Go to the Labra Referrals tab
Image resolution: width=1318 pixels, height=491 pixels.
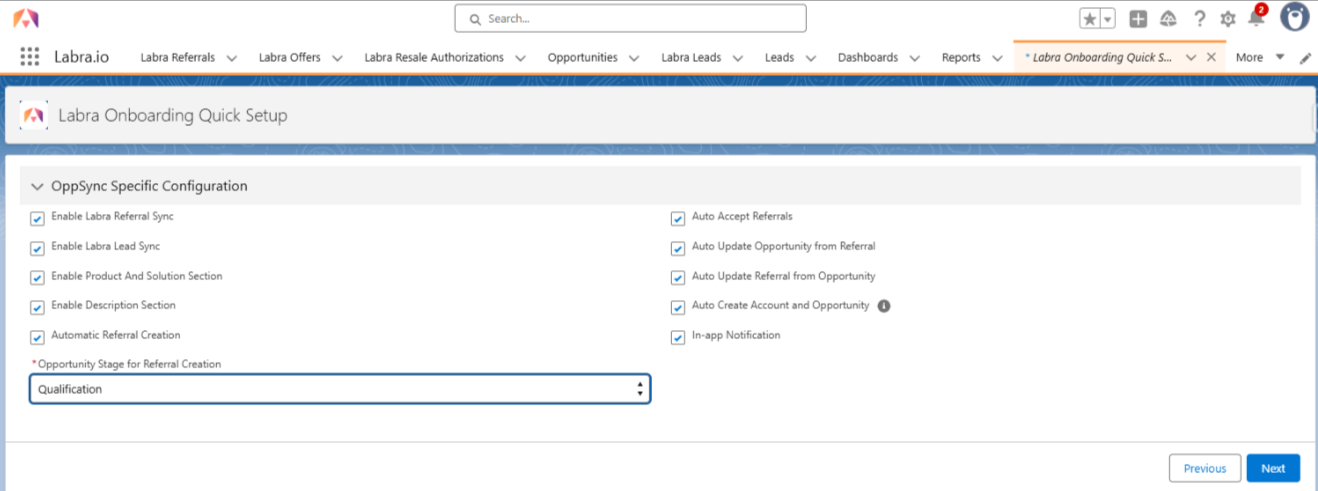[178, 57]
